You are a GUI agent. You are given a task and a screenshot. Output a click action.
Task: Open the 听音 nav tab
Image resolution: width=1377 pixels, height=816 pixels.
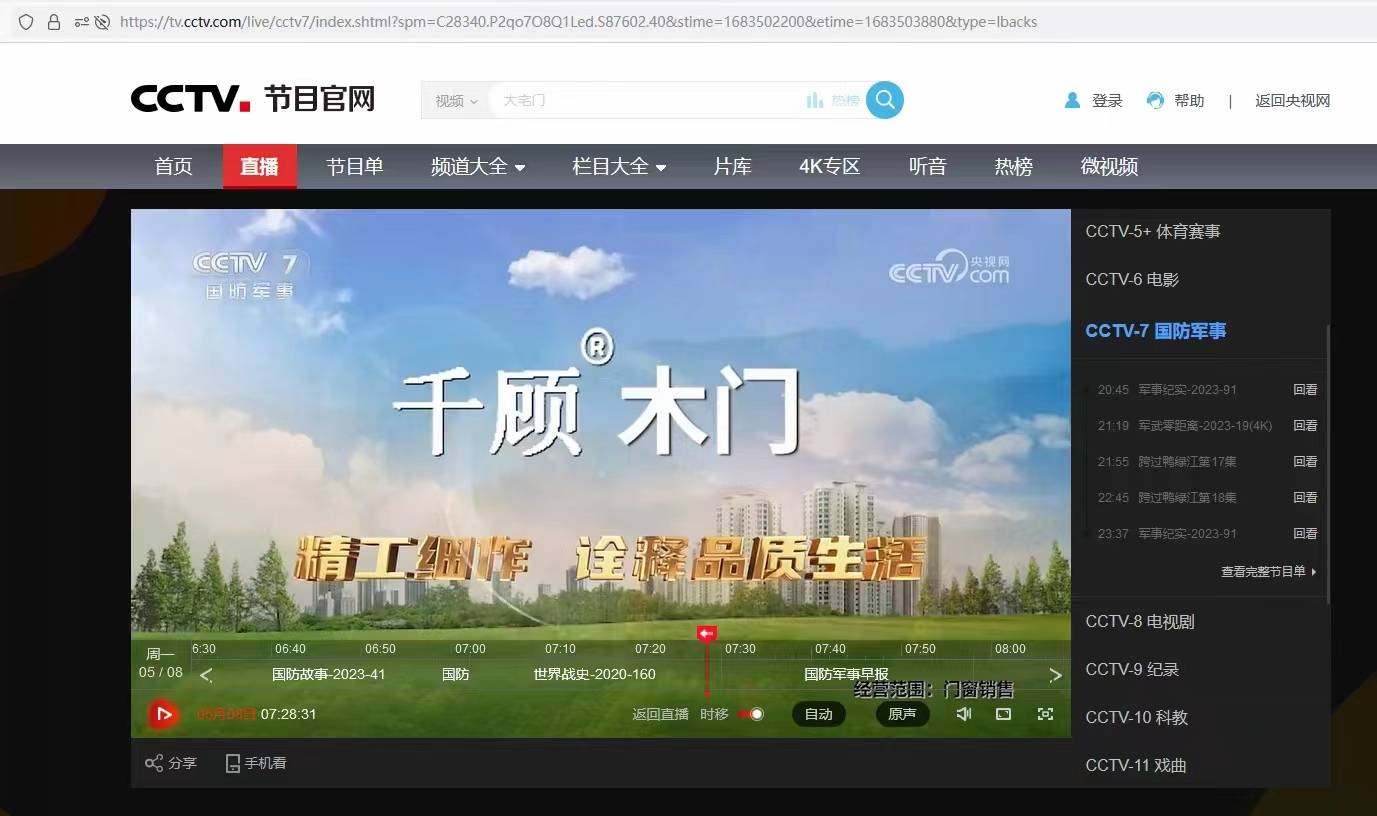927,167
